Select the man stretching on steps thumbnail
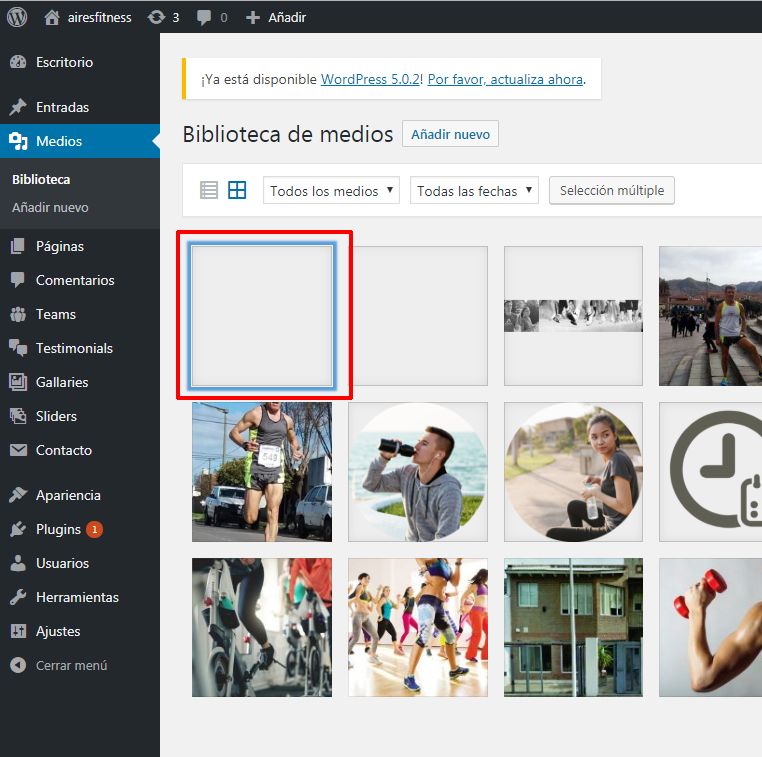Screen dimensions: 762x757 point(710,316)
